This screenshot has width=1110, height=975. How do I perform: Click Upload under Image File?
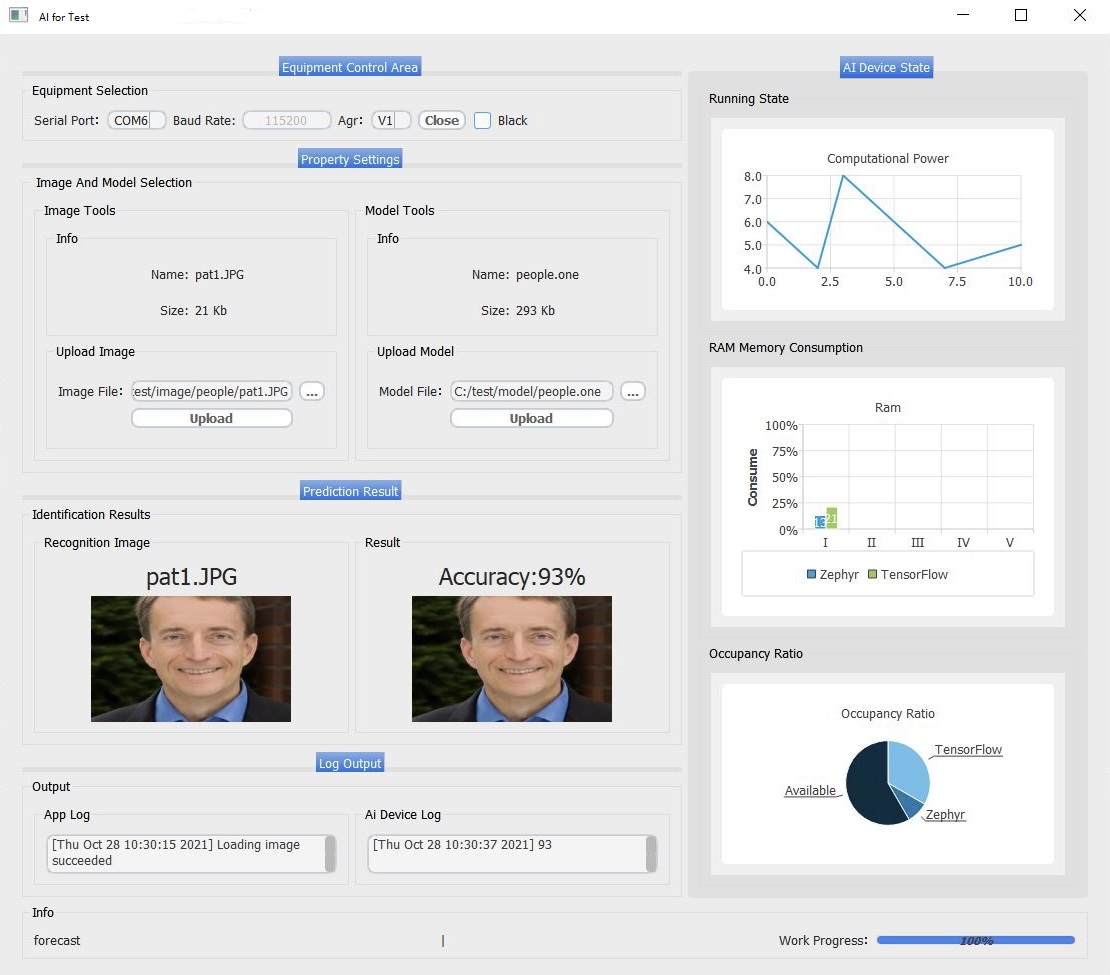point(212,418)
